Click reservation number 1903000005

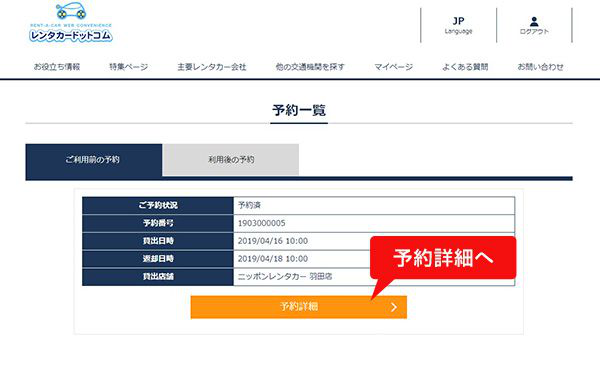[262, 223]
